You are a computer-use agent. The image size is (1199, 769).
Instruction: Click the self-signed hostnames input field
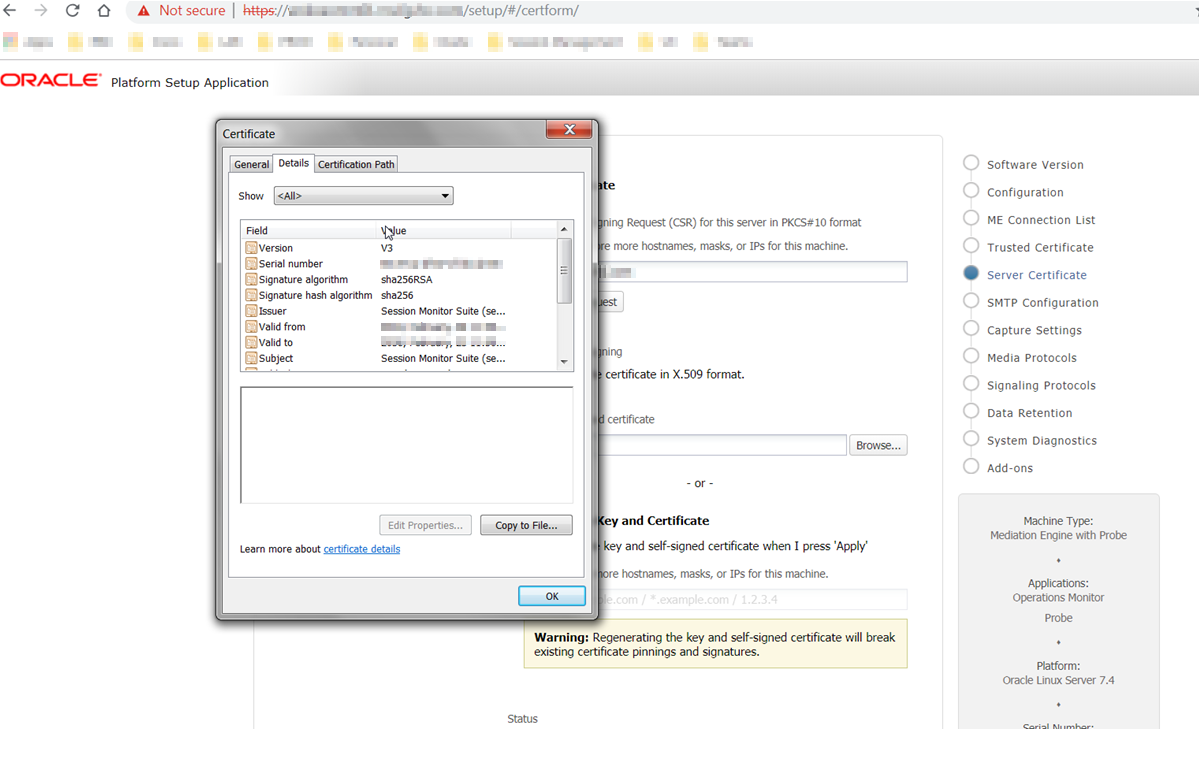(x=751, y=599)
